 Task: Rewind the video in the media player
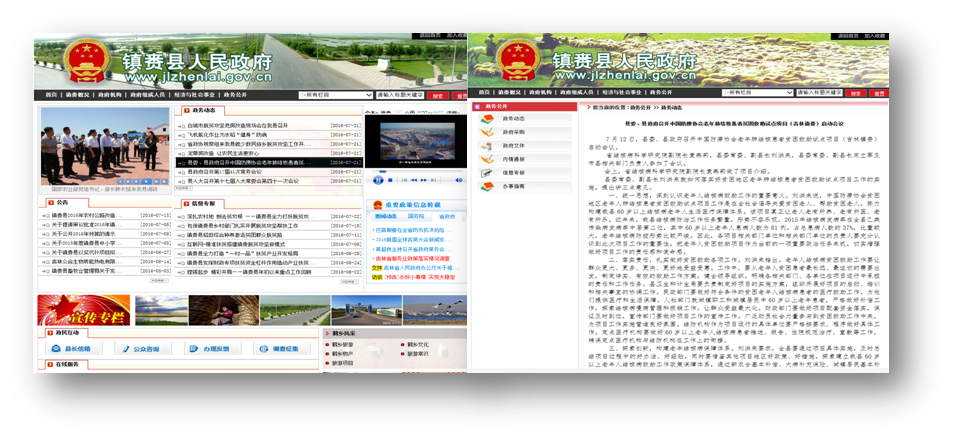coord(414,180)
